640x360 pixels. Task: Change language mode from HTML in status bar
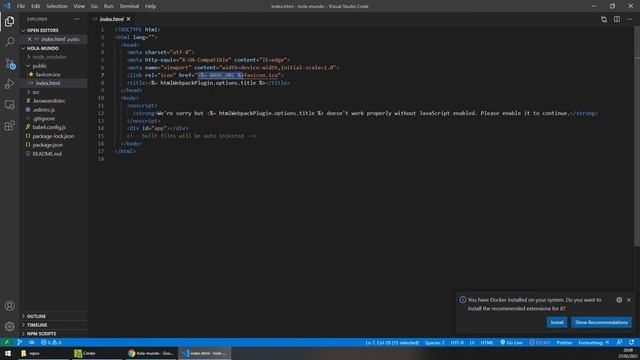point(487,342)
